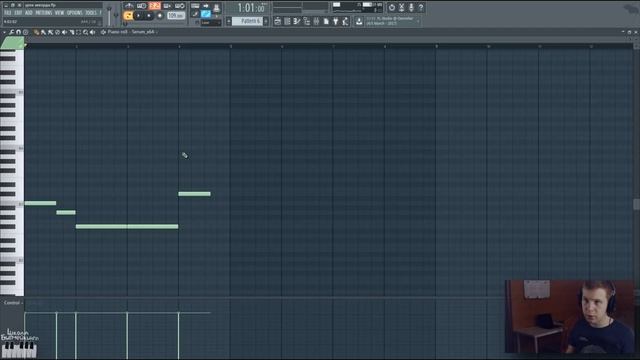Open the Piano roll window icon

coord(297,21)
